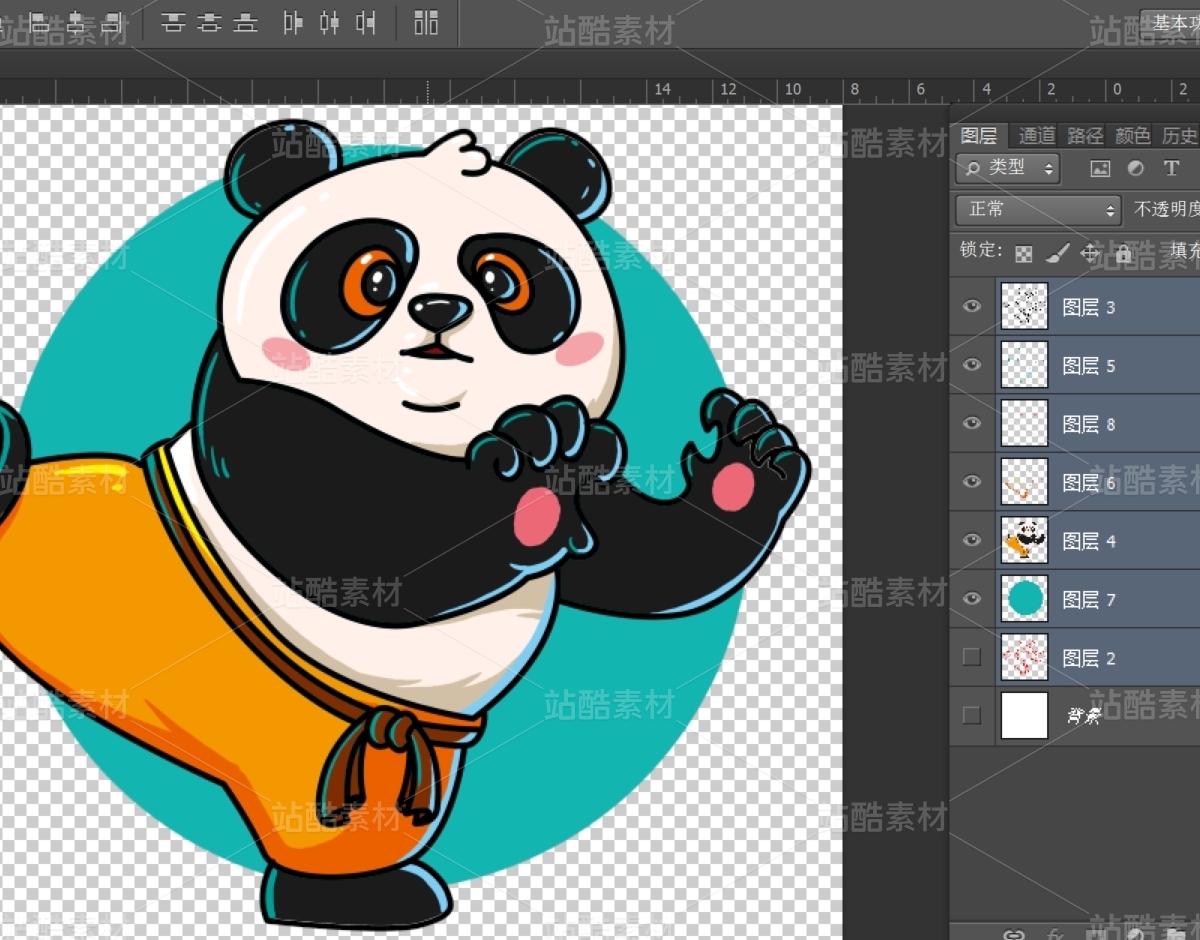The height and width of the screenshot is (940, 1200).
Task: Click the distribute top edges icon
Action: [x=173, y=22]
